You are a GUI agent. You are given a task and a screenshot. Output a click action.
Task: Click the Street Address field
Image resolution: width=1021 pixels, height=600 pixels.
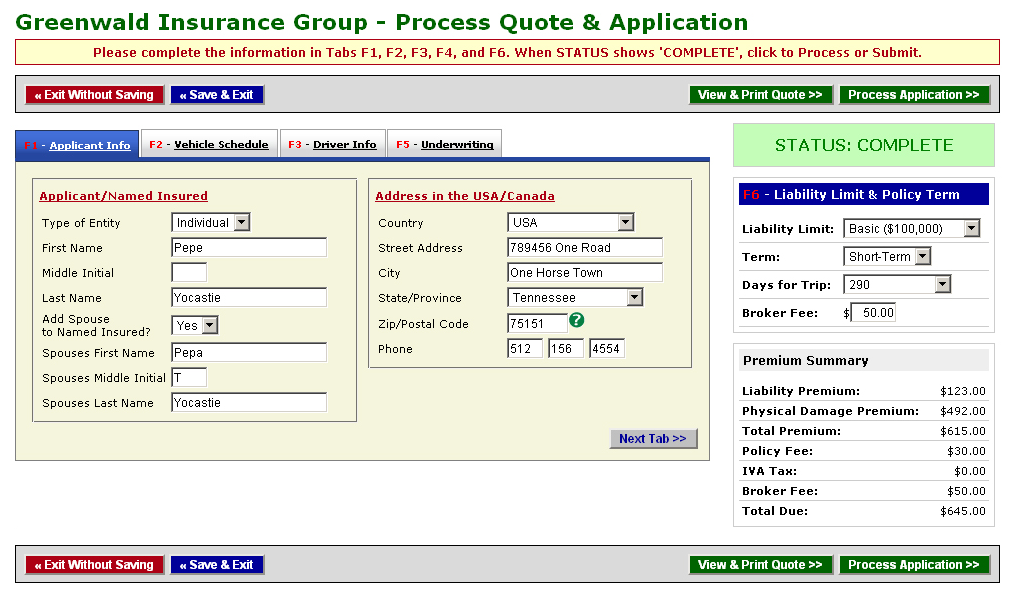(x=585, y=248)
